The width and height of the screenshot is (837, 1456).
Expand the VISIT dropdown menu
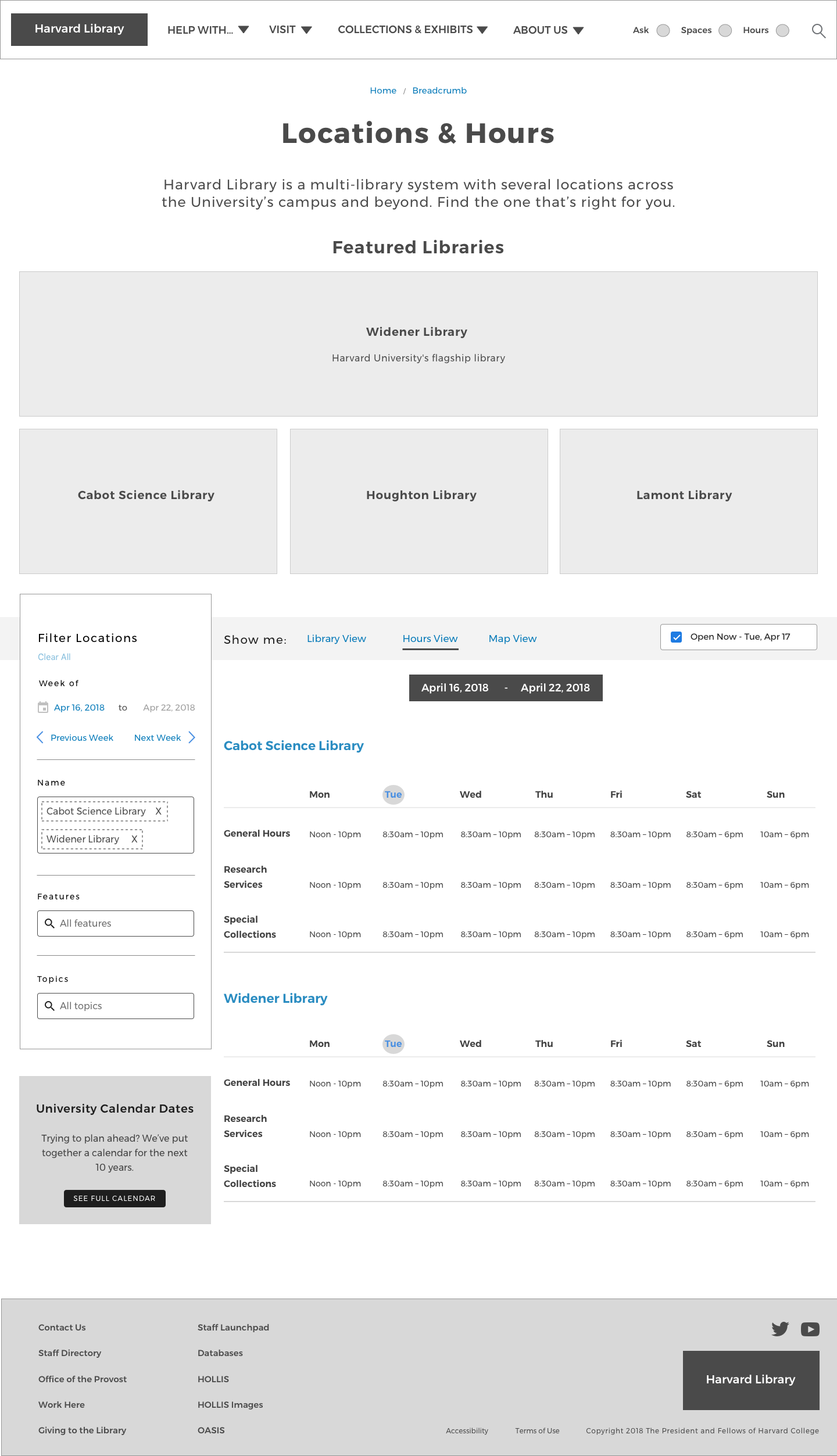click(291, 30)
